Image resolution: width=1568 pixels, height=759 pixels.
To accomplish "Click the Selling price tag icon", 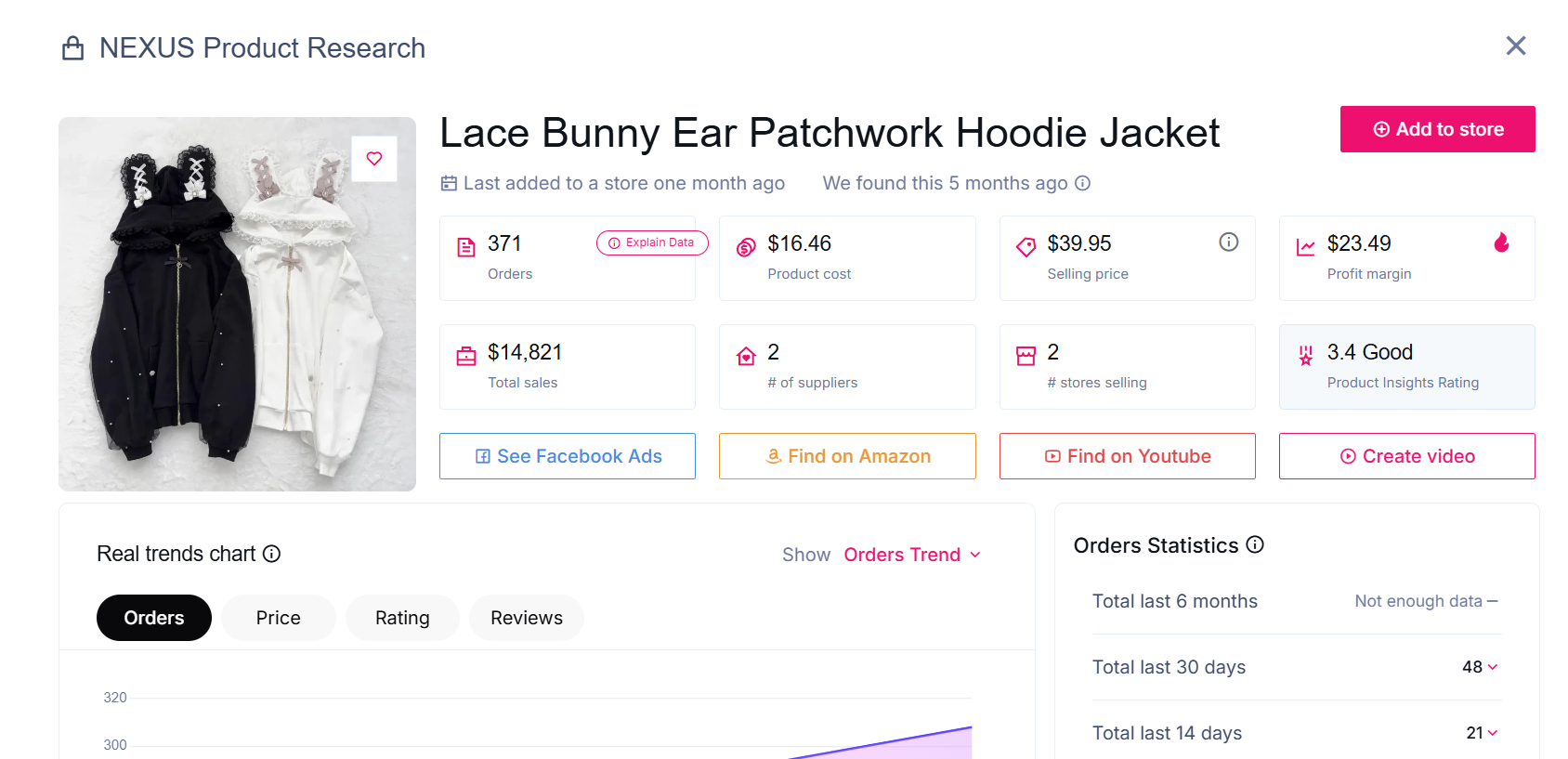I will 1026,247.
